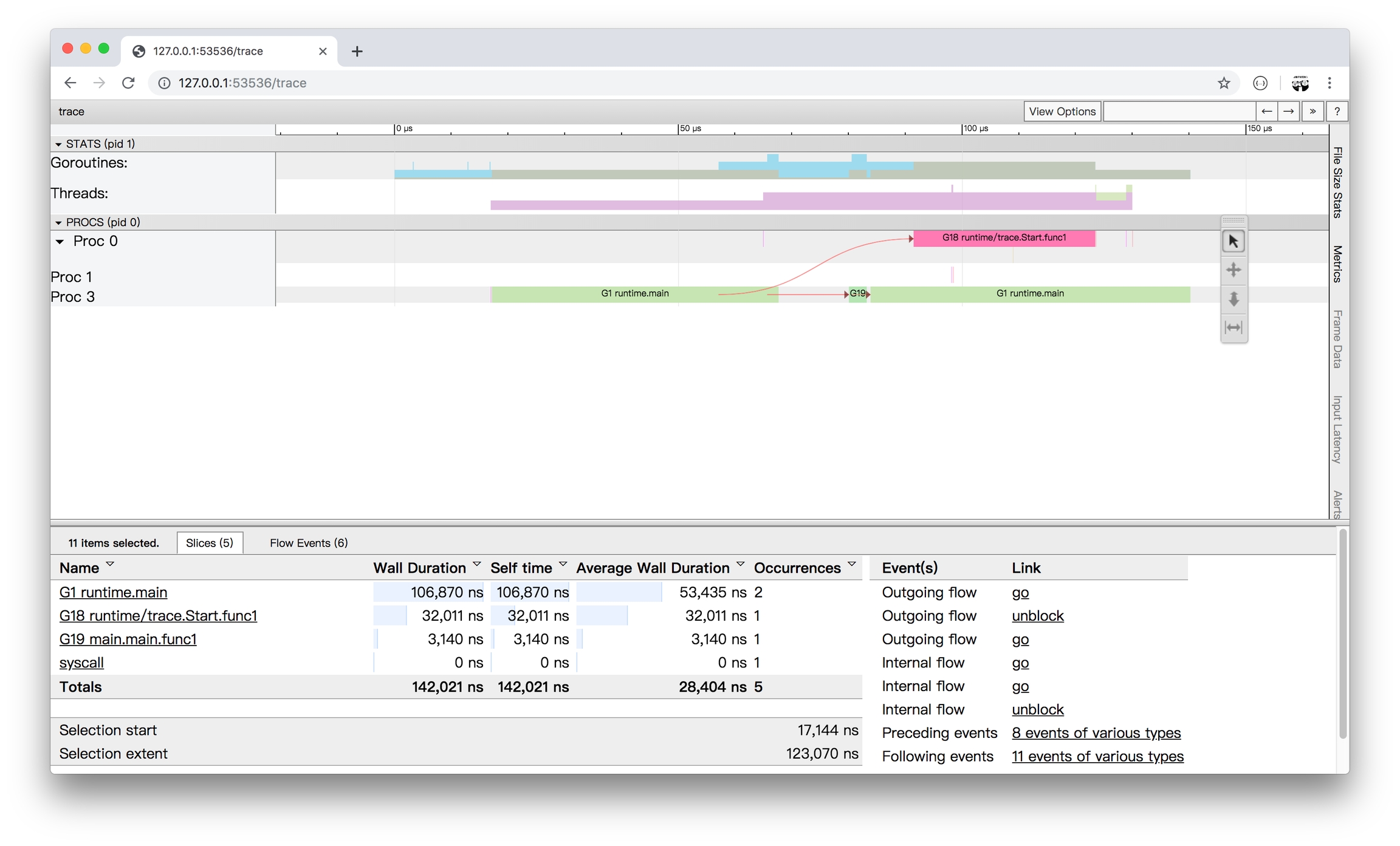Open the Metrics side panel tab
Image resolution: width=1400 pixels, height=846 pixels.
click(1337, 264)
